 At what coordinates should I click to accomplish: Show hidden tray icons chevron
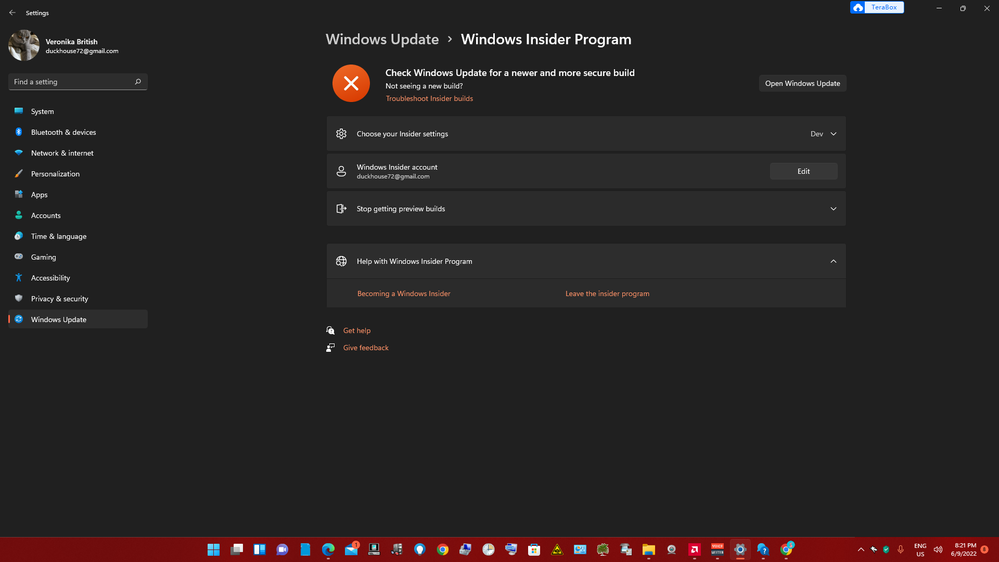[x=861, y=549]
